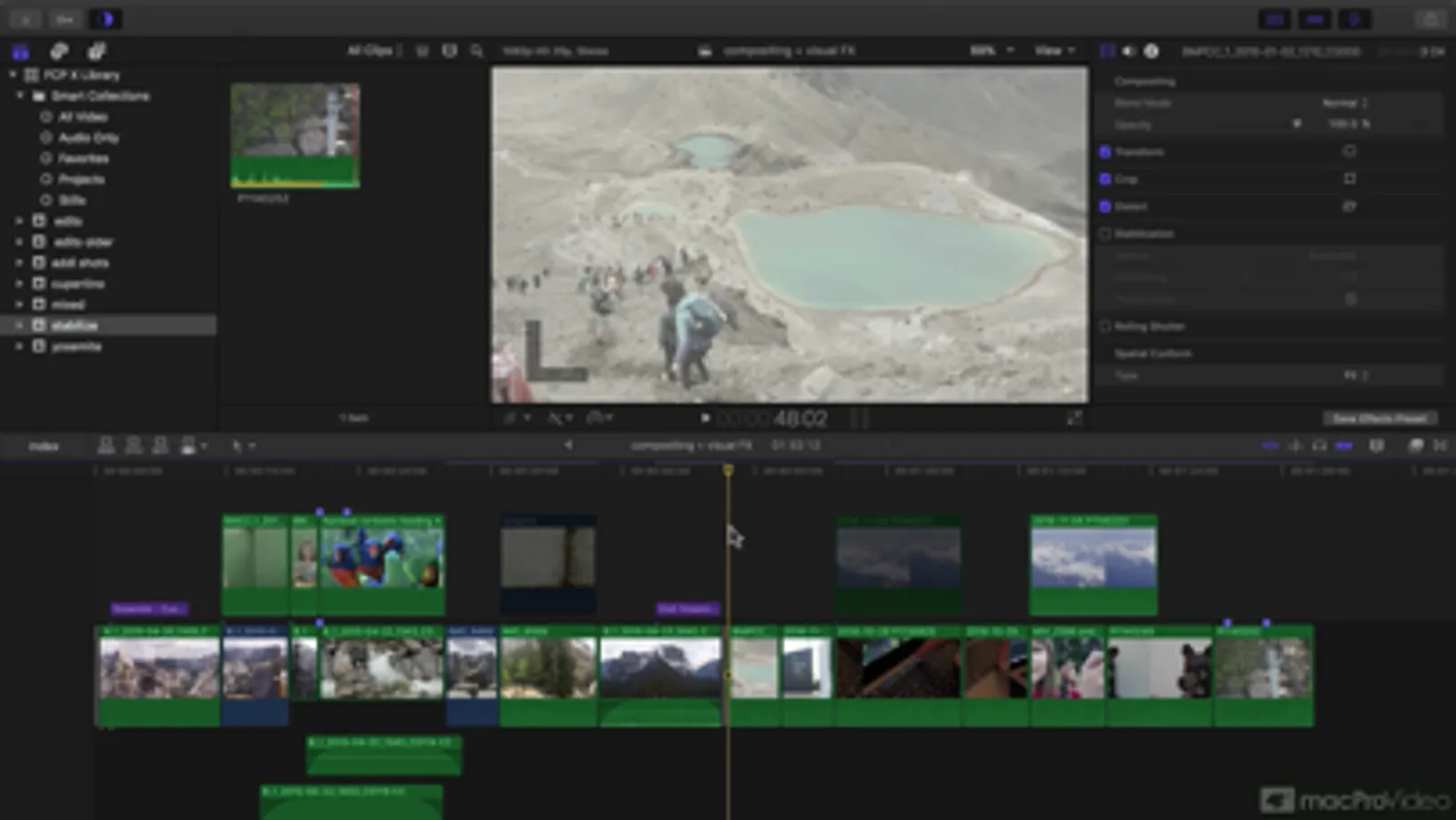Open the Titles and Generators sidebar

(x=97, y=51)
